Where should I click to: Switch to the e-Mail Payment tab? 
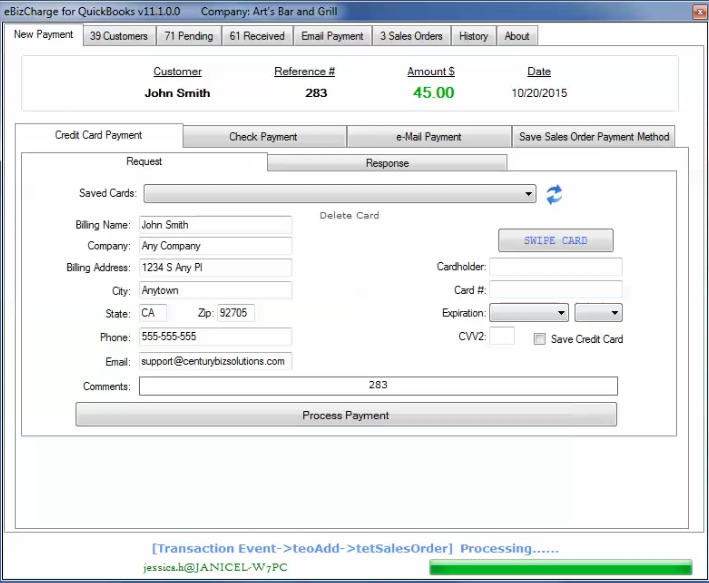429,137
